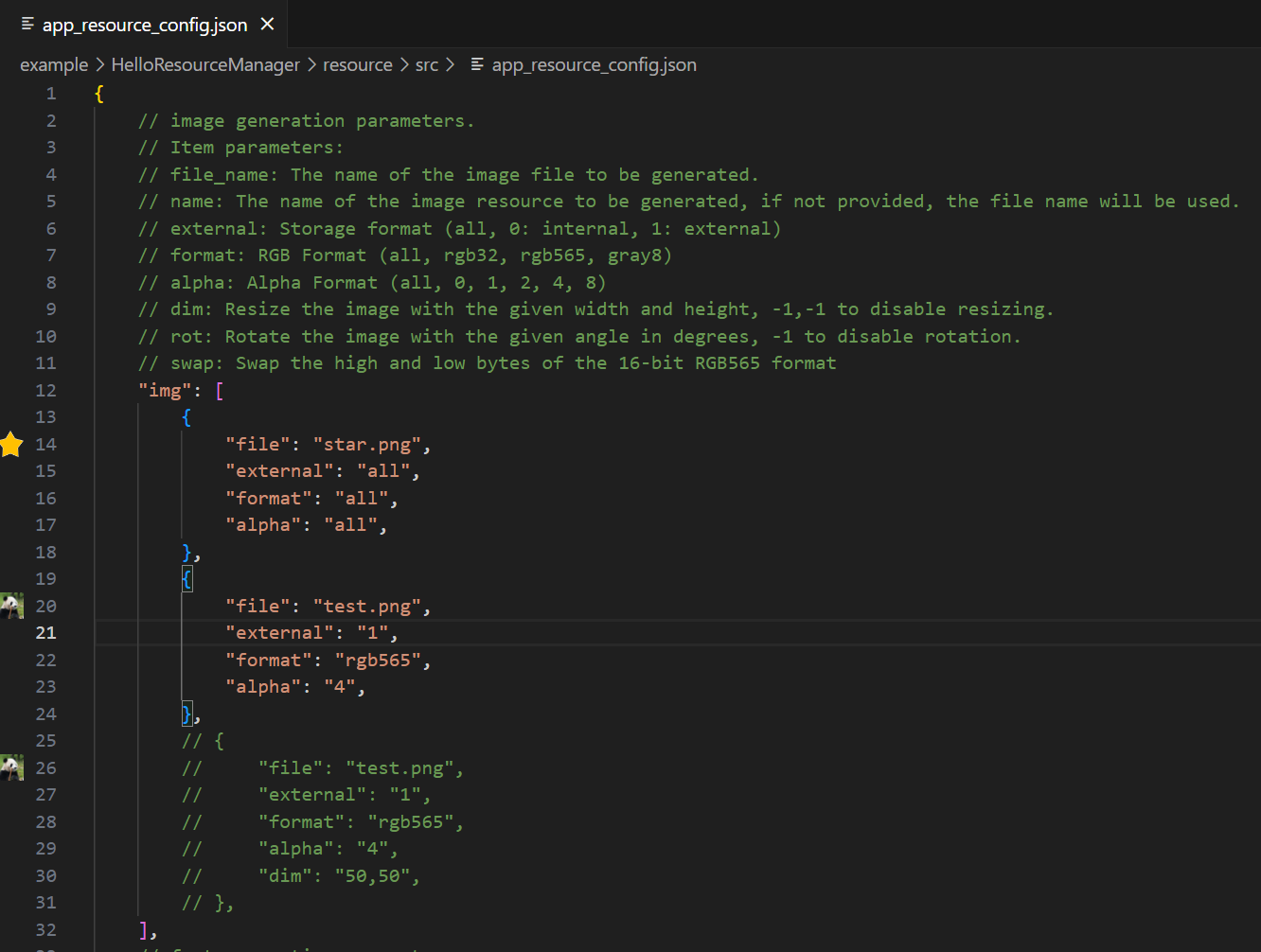Click the panda preview icon at line 26

[x=11, y=767]
